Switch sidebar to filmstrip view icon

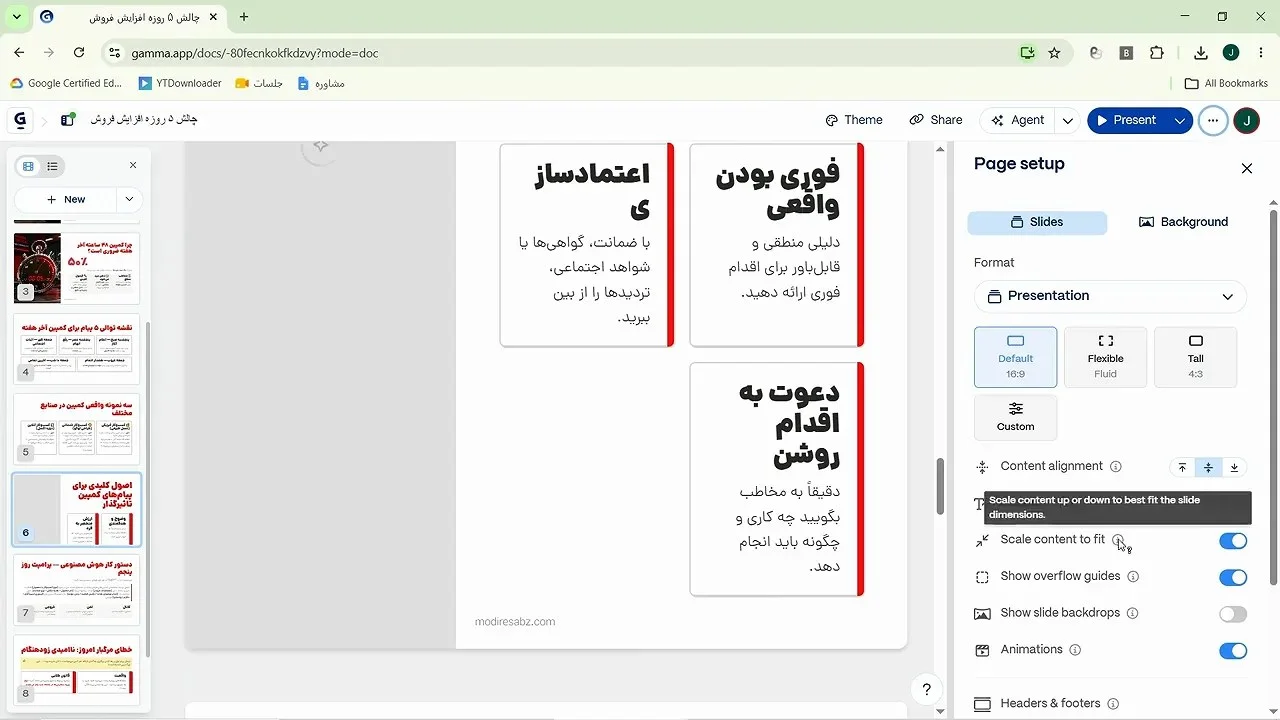(x=28, y=166)
